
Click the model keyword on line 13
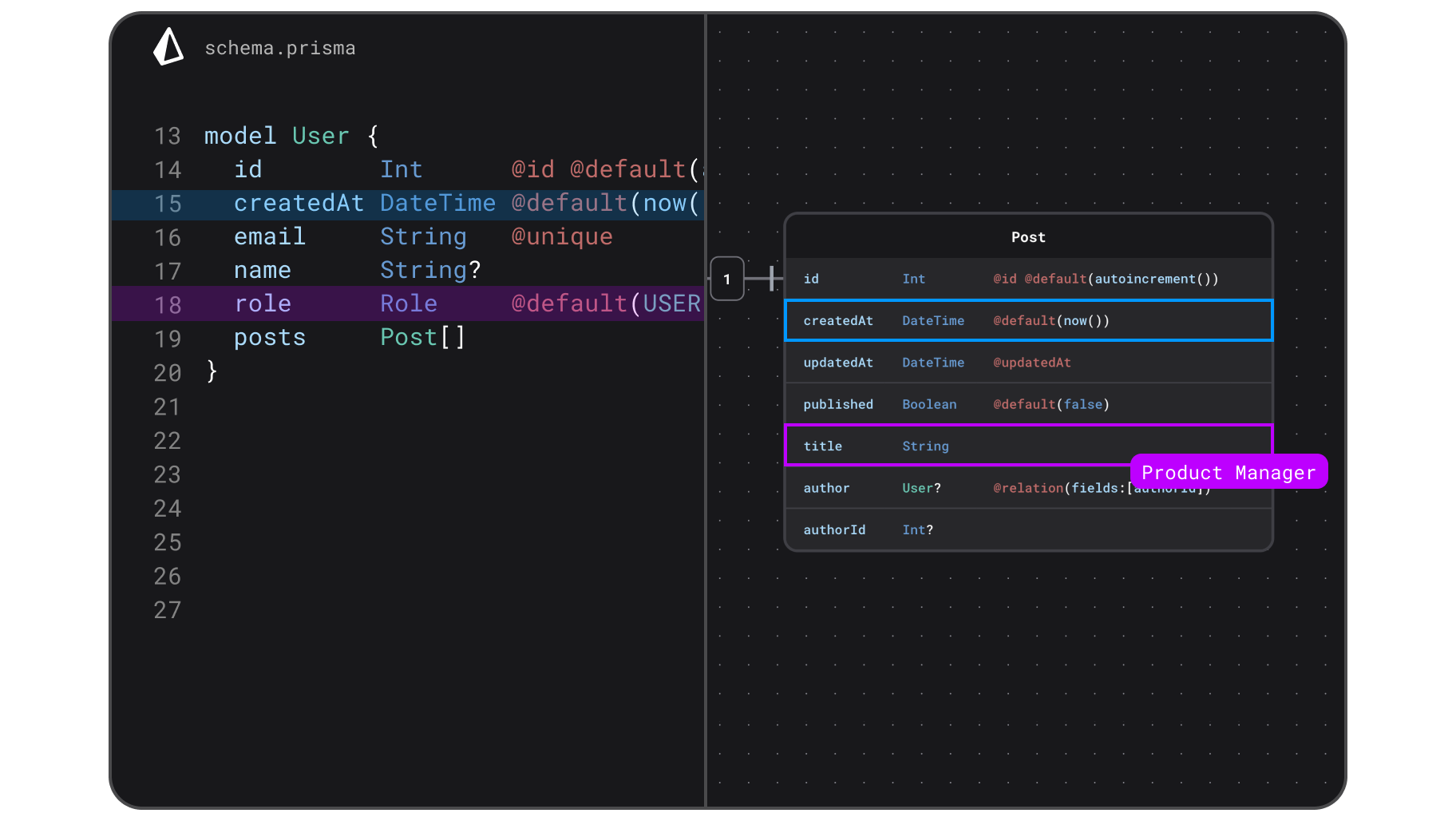coord(240,136)
